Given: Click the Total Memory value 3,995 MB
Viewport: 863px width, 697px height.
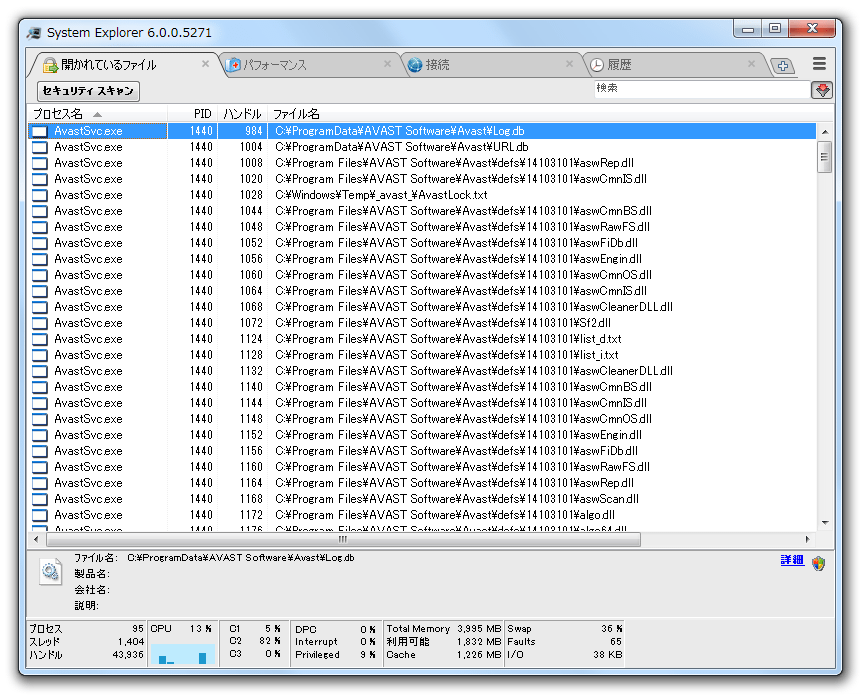Looking at the screenshot, I should point(479,629).
